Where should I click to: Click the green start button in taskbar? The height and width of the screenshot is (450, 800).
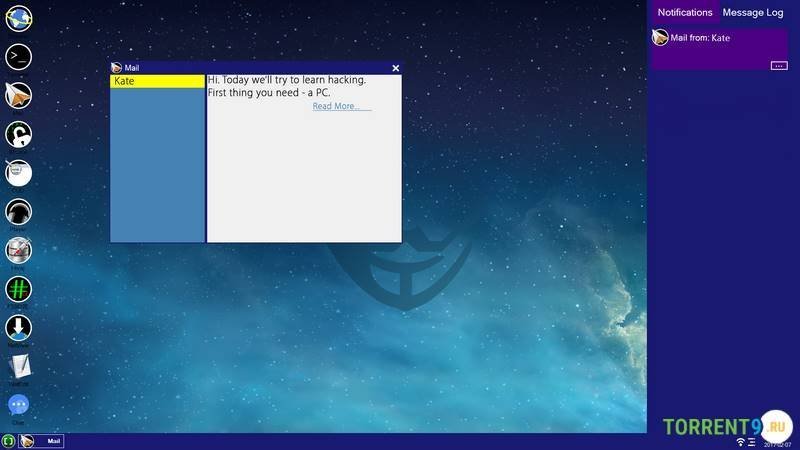pyautogui.click(x=8, y=441)
